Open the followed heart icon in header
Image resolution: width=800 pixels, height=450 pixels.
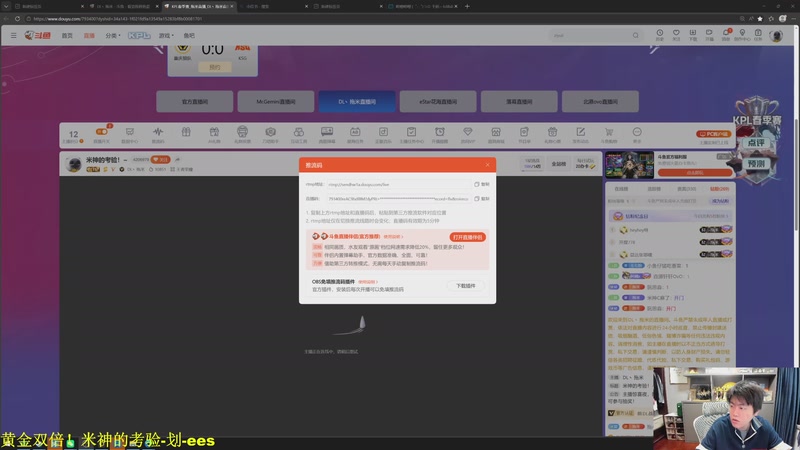pyautogui.click(x=676, y=35)
